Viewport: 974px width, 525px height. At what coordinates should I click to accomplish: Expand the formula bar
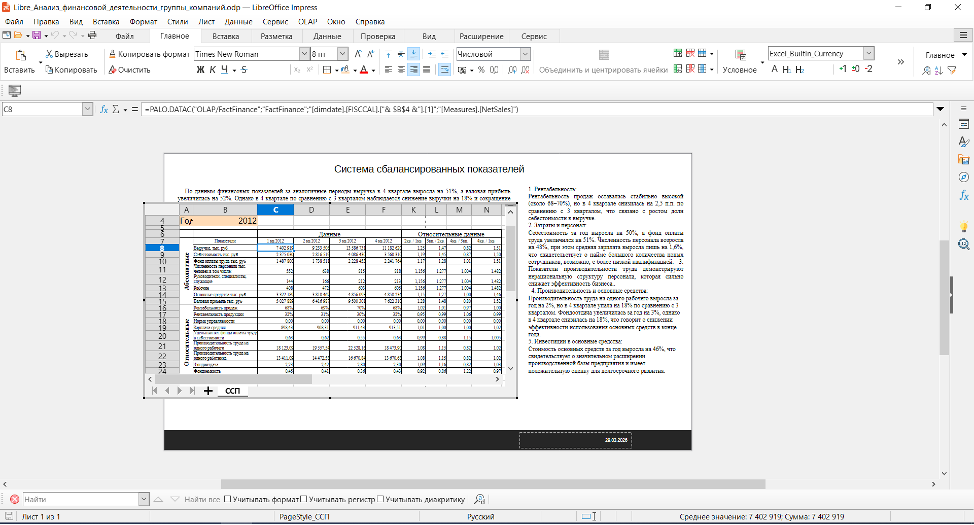pos(940,109)
